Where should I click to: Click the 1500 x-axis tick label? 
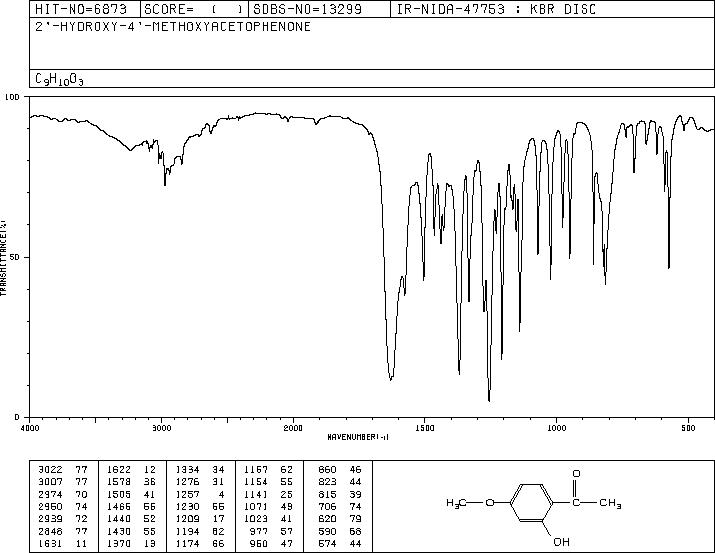coord(425,428)
